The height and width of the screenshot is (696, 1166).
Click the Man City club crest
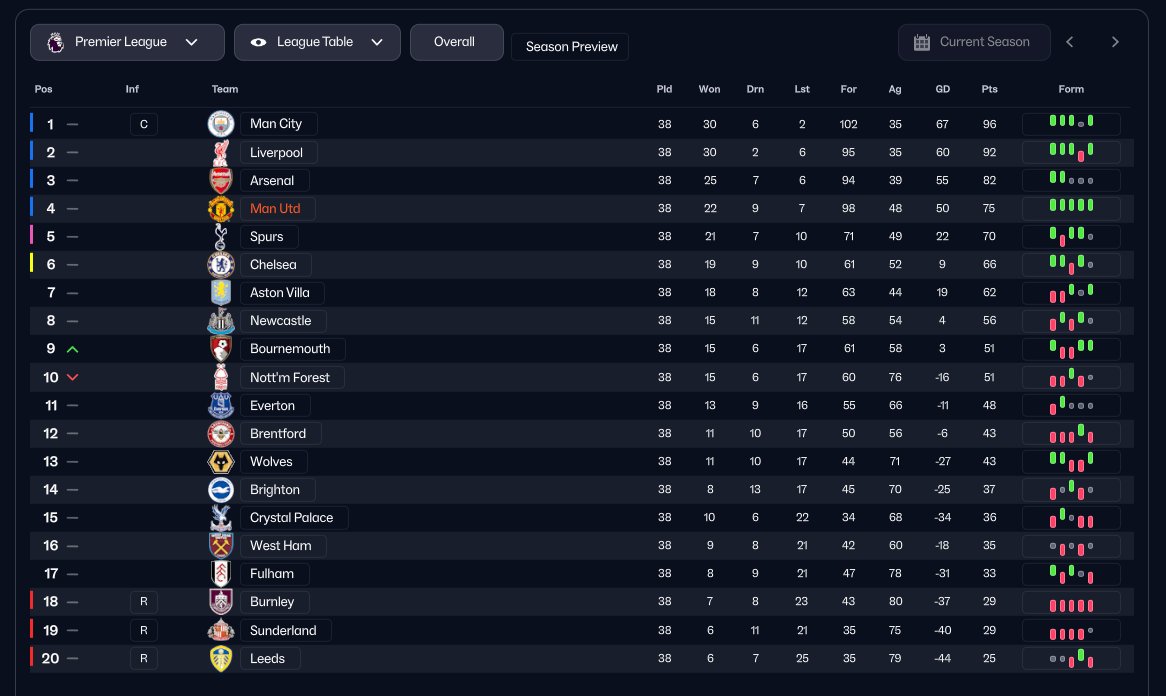coord(221,124)
